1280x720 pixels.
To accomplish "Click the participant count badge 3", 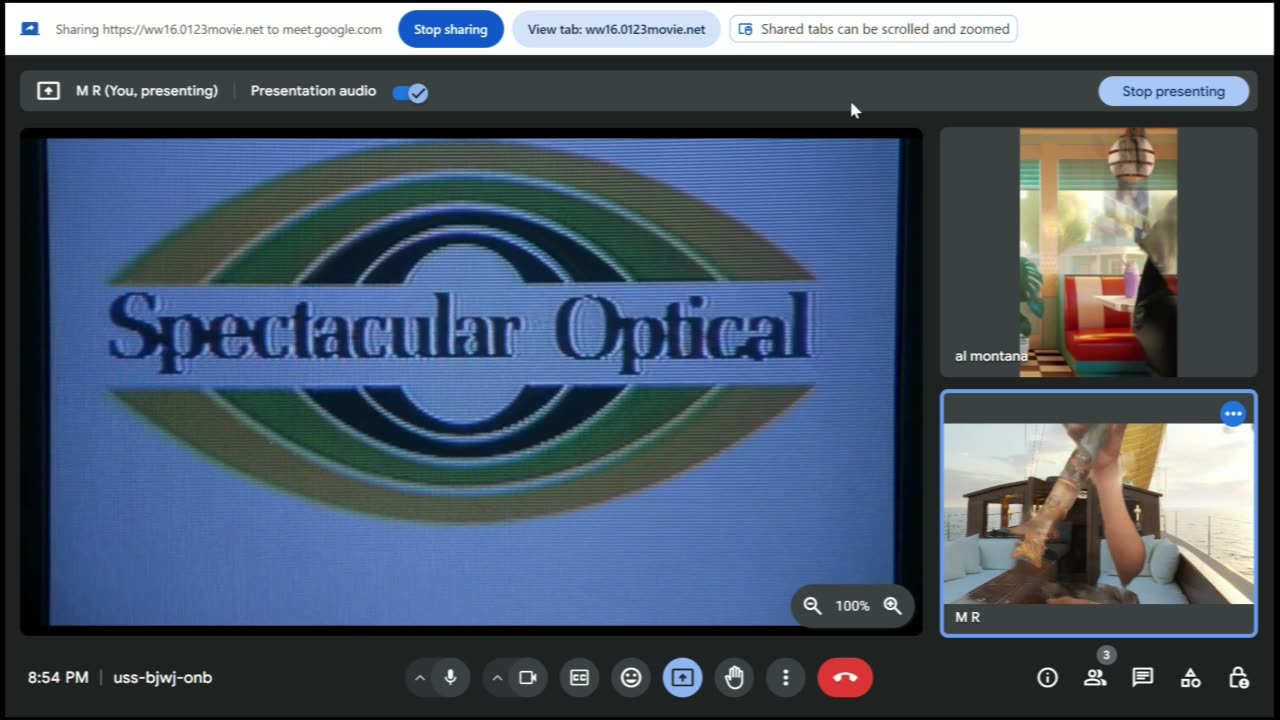I will (x=1105, y=655).
